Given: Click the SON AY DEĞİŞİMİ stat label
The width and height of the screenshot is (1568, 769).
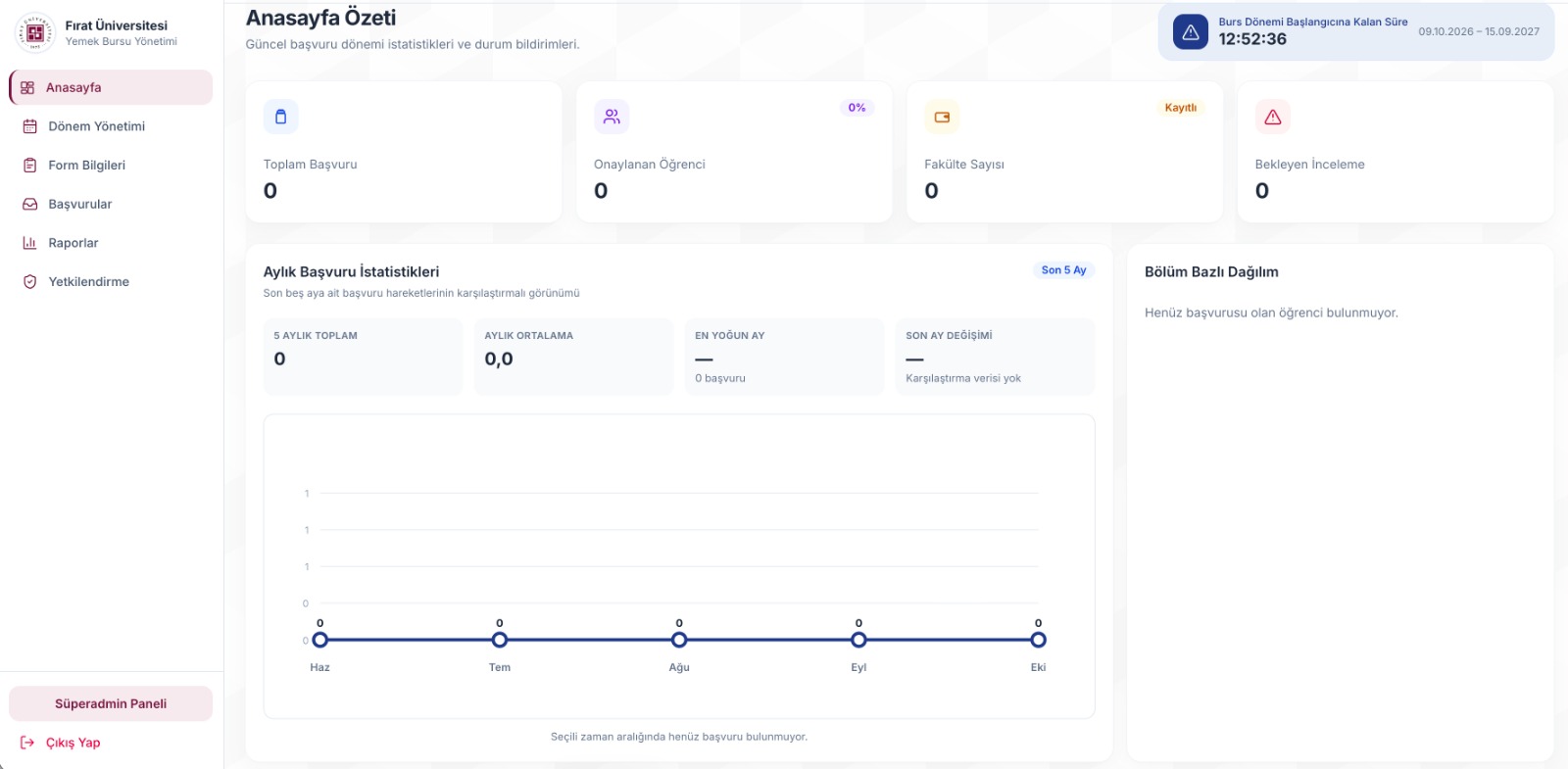Looking at the screenshot, I should [949, 335].
